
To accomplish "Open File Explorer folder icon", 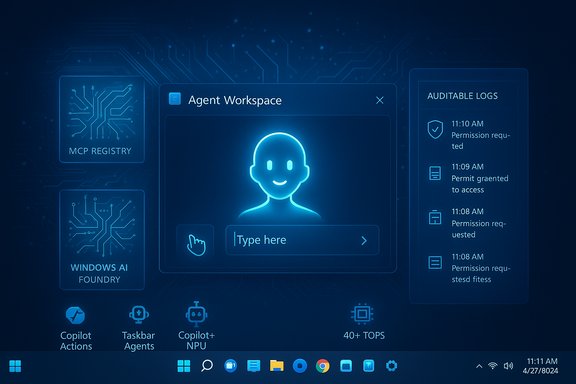I will coord(277,366).
